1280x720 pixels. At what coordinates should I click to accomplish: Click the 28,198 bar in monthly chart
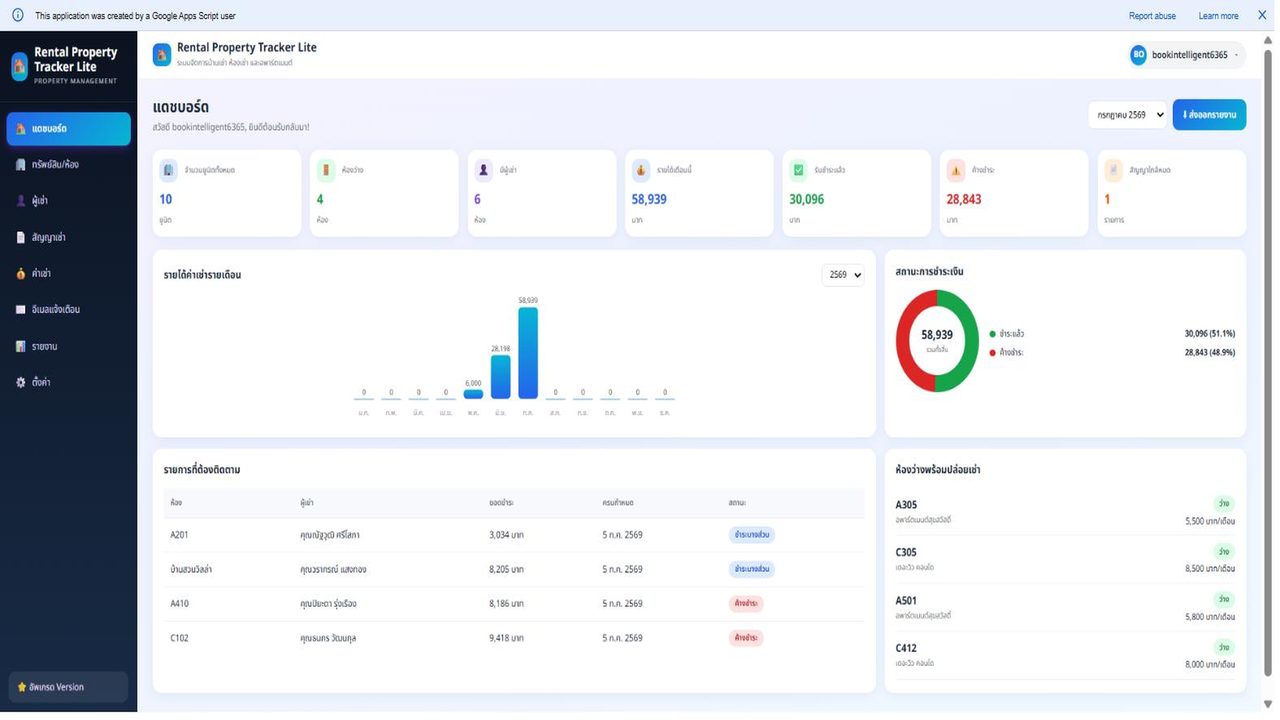(501, 377)
